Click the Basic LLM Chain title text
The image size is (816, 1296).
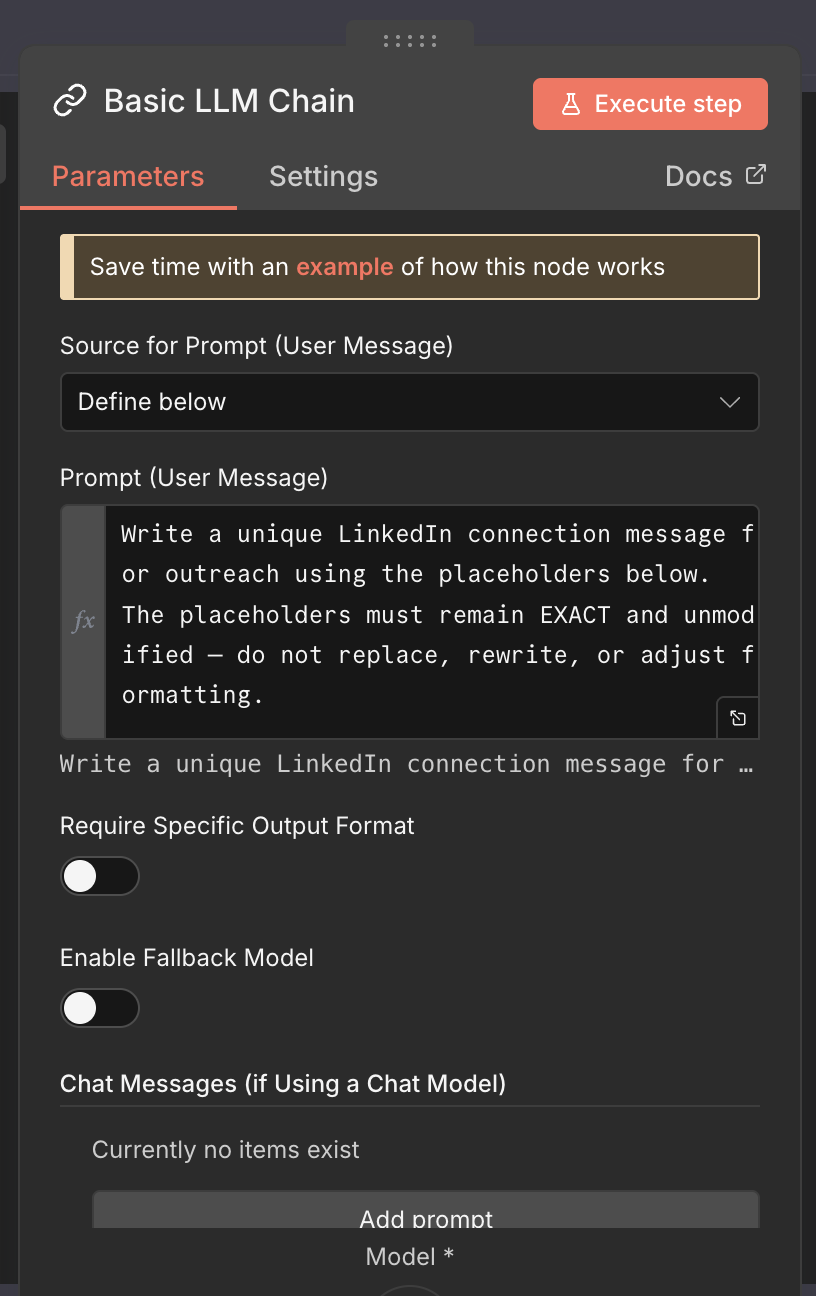click(229, 102)
